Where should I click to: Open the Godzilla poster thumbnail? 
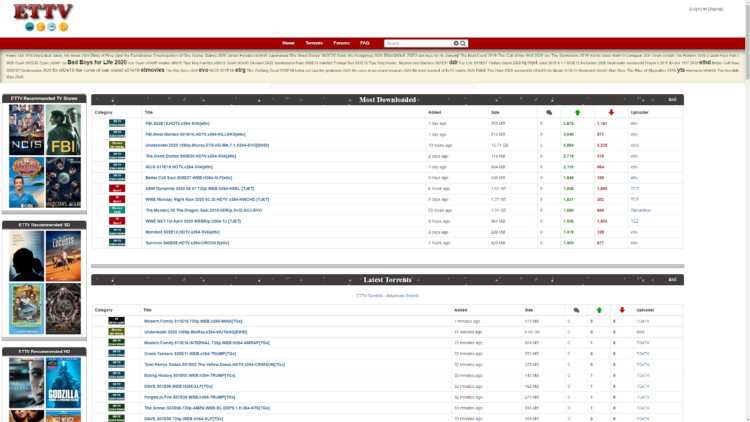coord(64,383)
